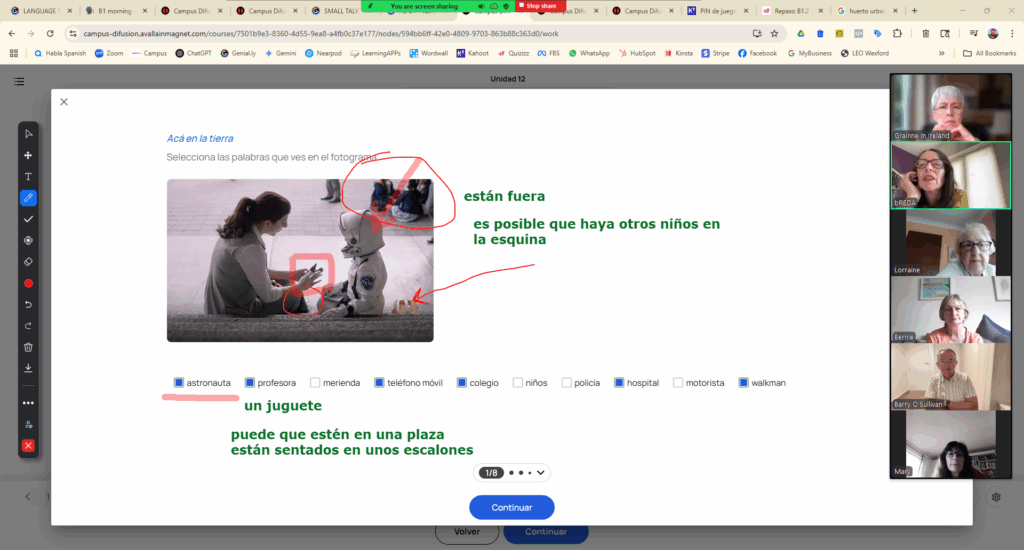Open WhatsApp bookmark
This screenshot has height=550, width=1024.
pyautogui.click(x=588, y=54)
